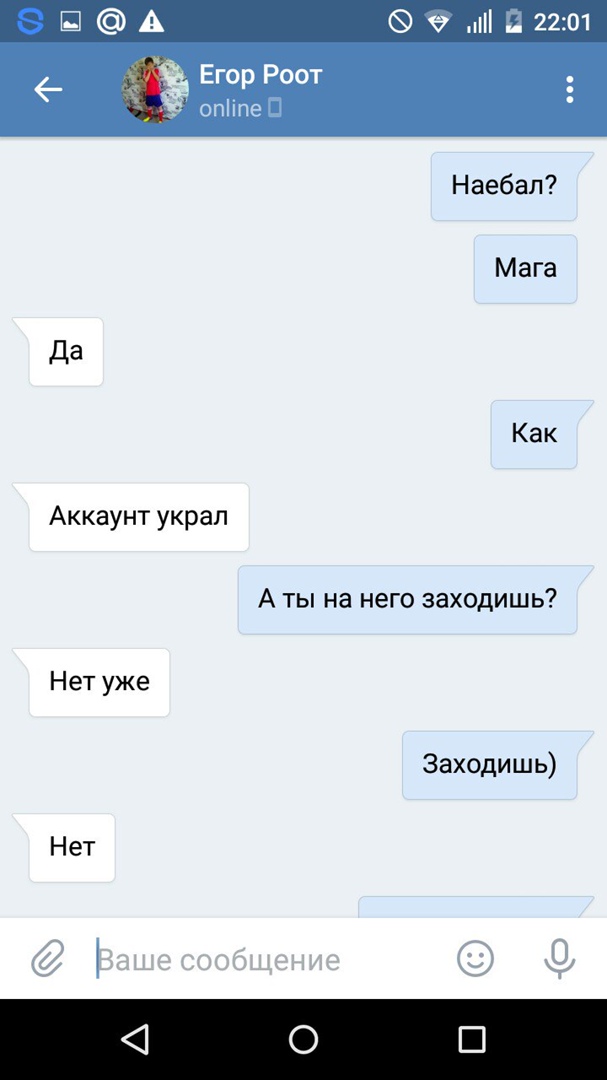Image resolution: width=607 pixels, height=1080 pixels.
Task: Select the "Аккаунт украл" message bubble
Action: pyautogui.click(x=138, y=517)
